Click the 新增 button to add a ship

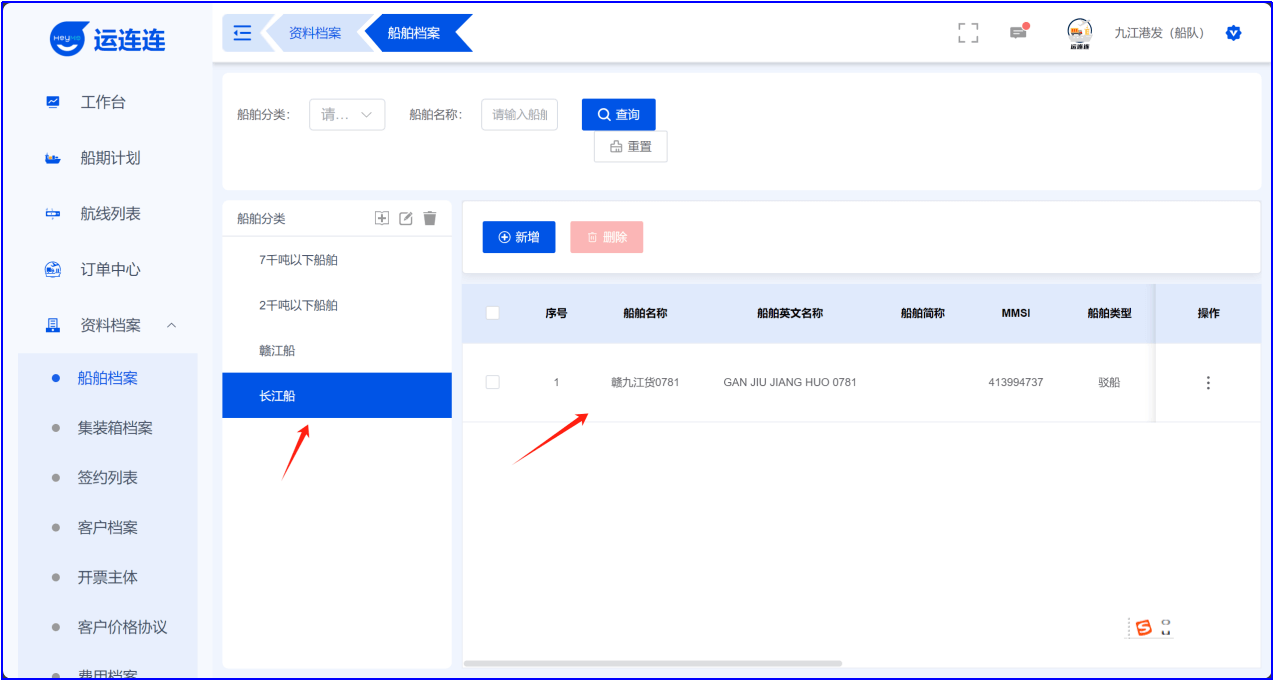(518, 237)
